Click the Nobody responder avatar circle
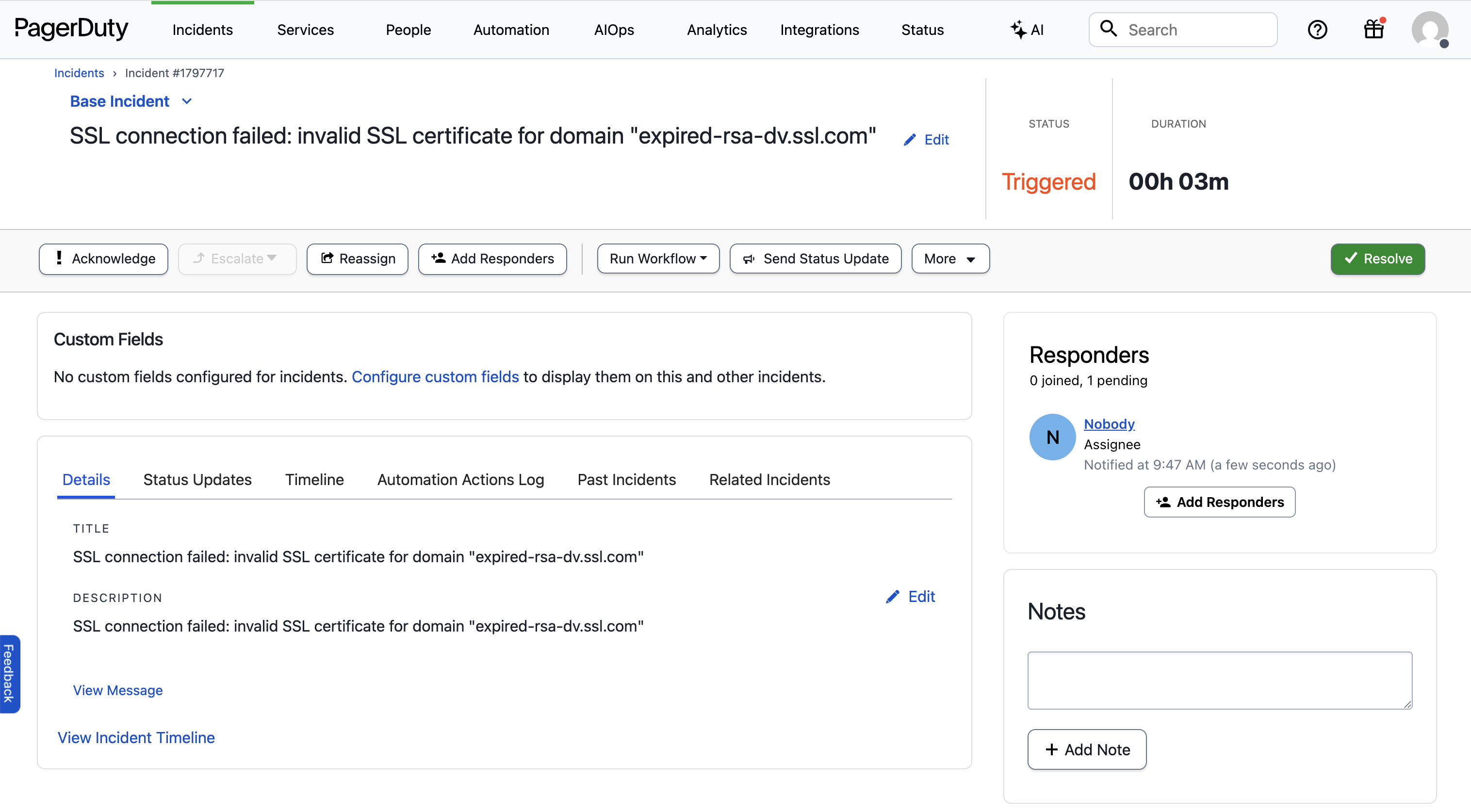This screenshot has width=1471, height=812. (x=1052, y=437)
